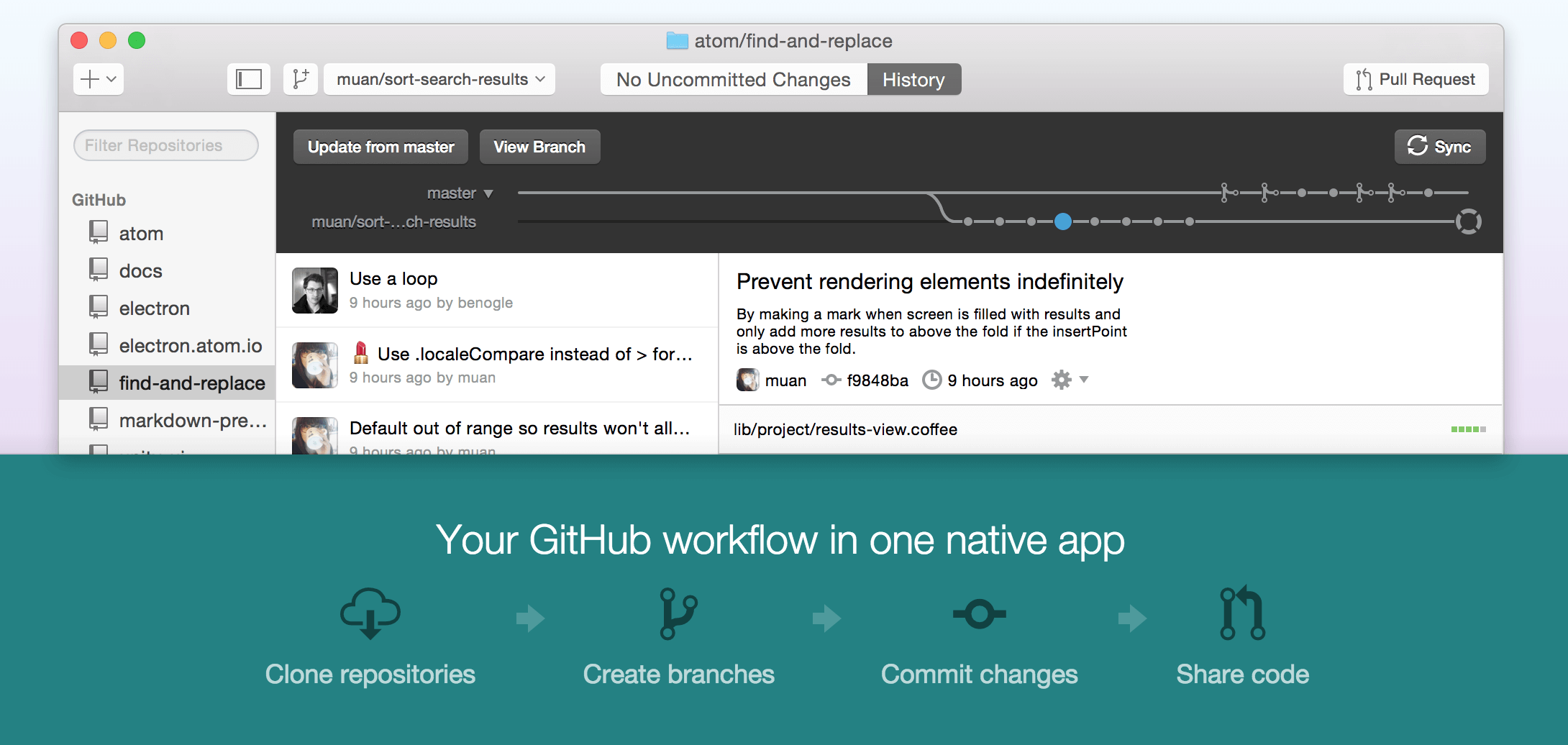Click the sync circular arrows icon
Viewport: 1568px width, 745px height.
1417,146
